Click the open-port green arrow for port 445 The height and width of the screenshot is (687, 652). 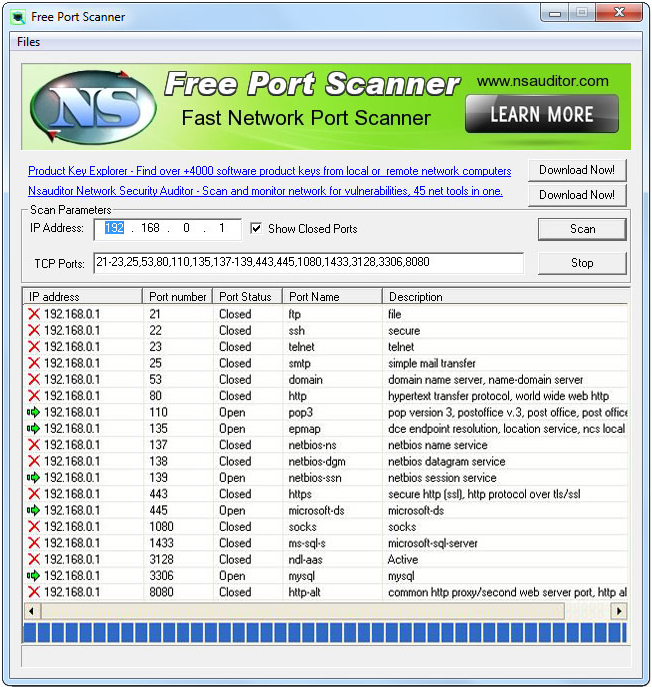[x=33, y=510]
